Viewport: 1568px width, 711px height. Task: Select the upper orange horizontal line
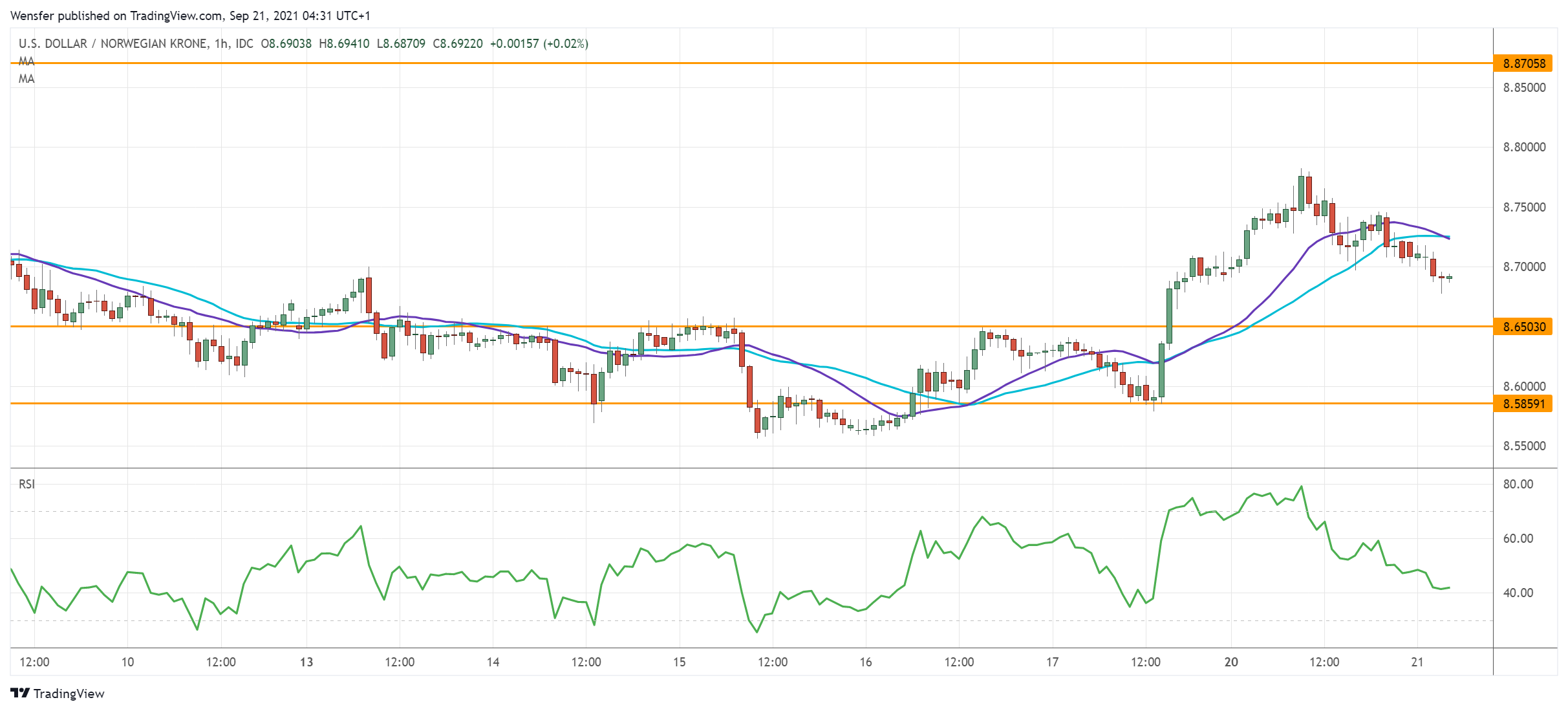click(776, 64)
